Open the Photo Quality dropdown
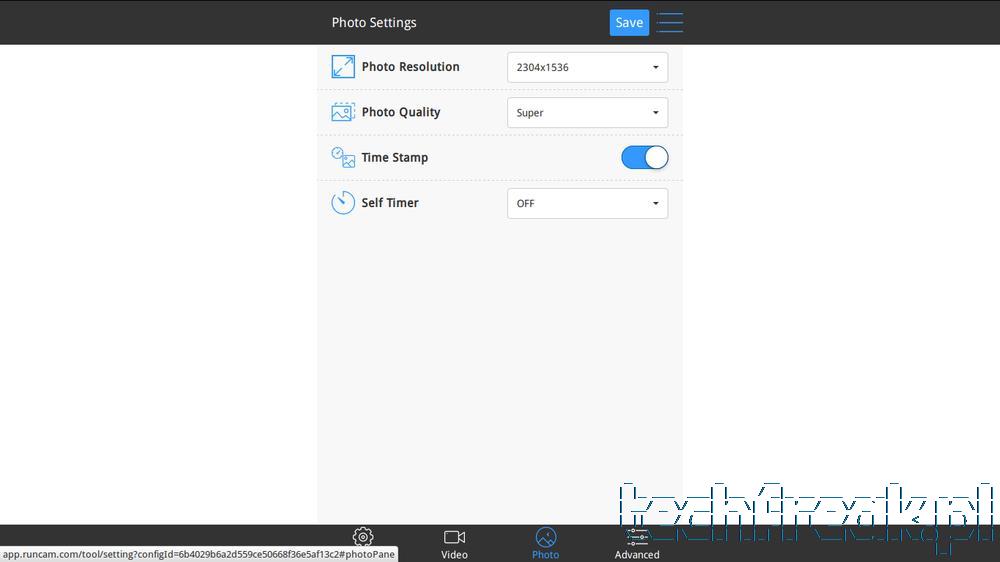Screen dimensions: 1000x562 point(587,112)
